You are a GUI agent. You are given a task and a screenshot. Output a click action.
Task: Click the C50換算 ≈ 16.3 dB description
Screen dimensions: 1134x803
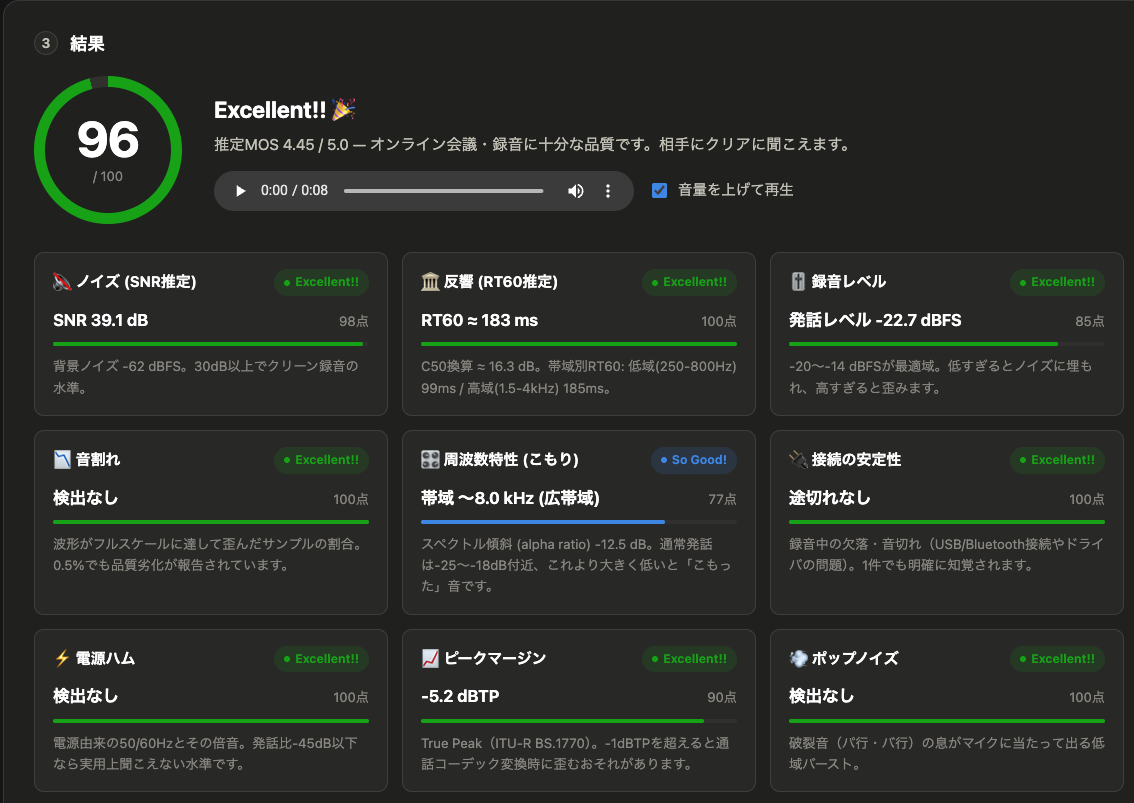pos(579,377)
